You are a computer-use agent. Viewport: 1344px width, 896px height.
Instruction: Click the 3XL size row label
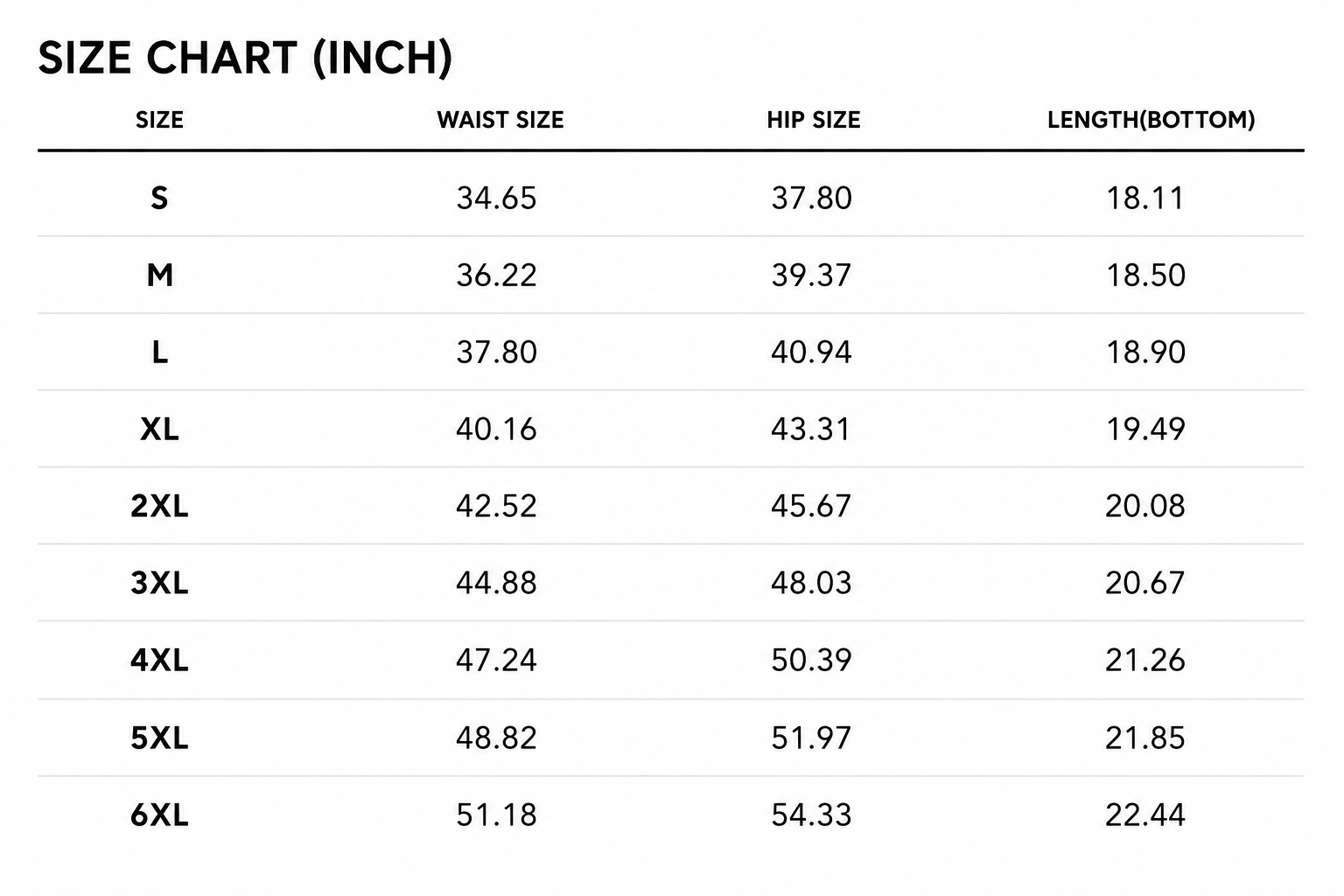(x=159, y=583)
